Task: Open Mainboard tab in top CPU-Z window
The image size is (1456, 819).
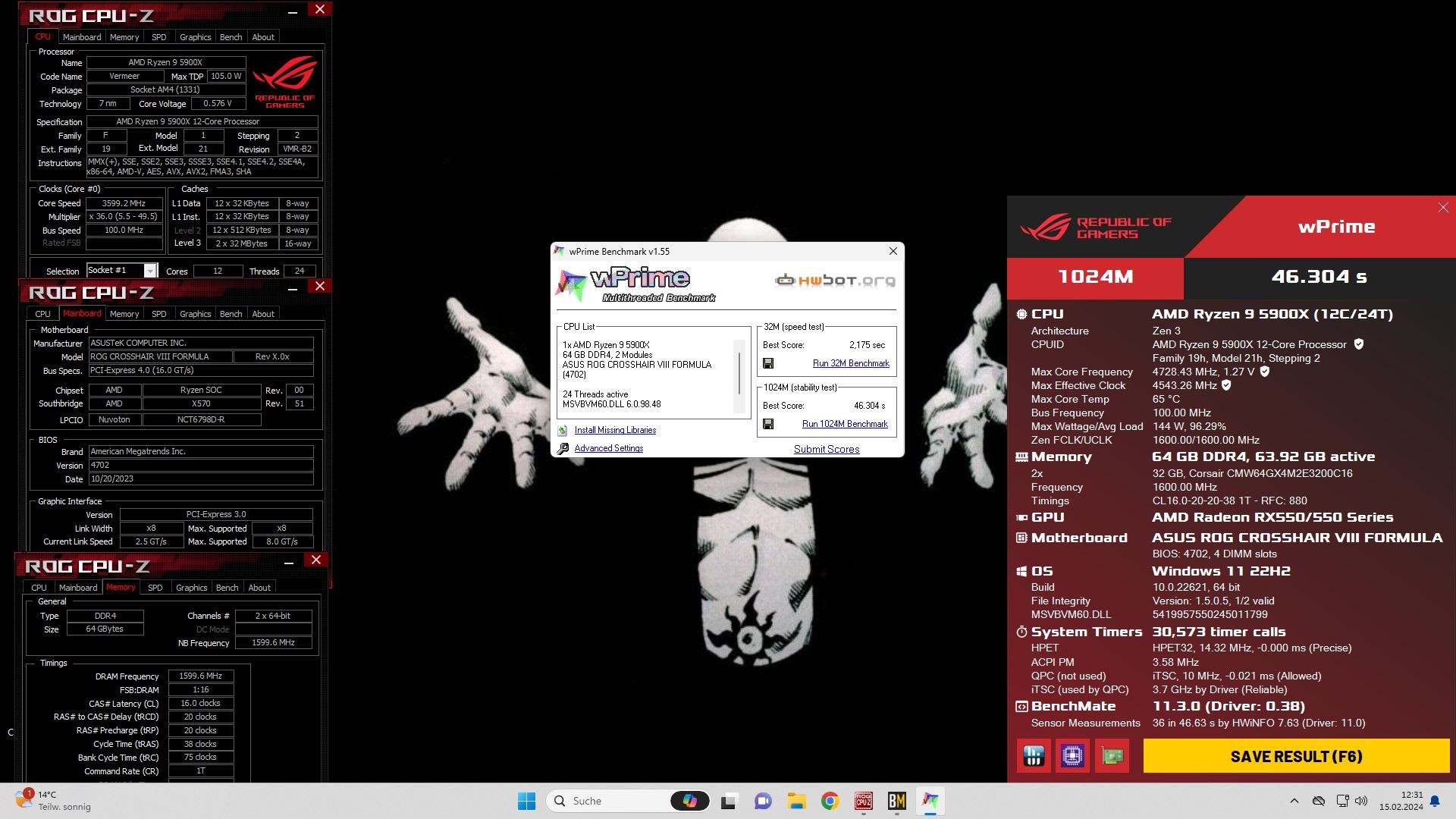Action: [82, 37]
